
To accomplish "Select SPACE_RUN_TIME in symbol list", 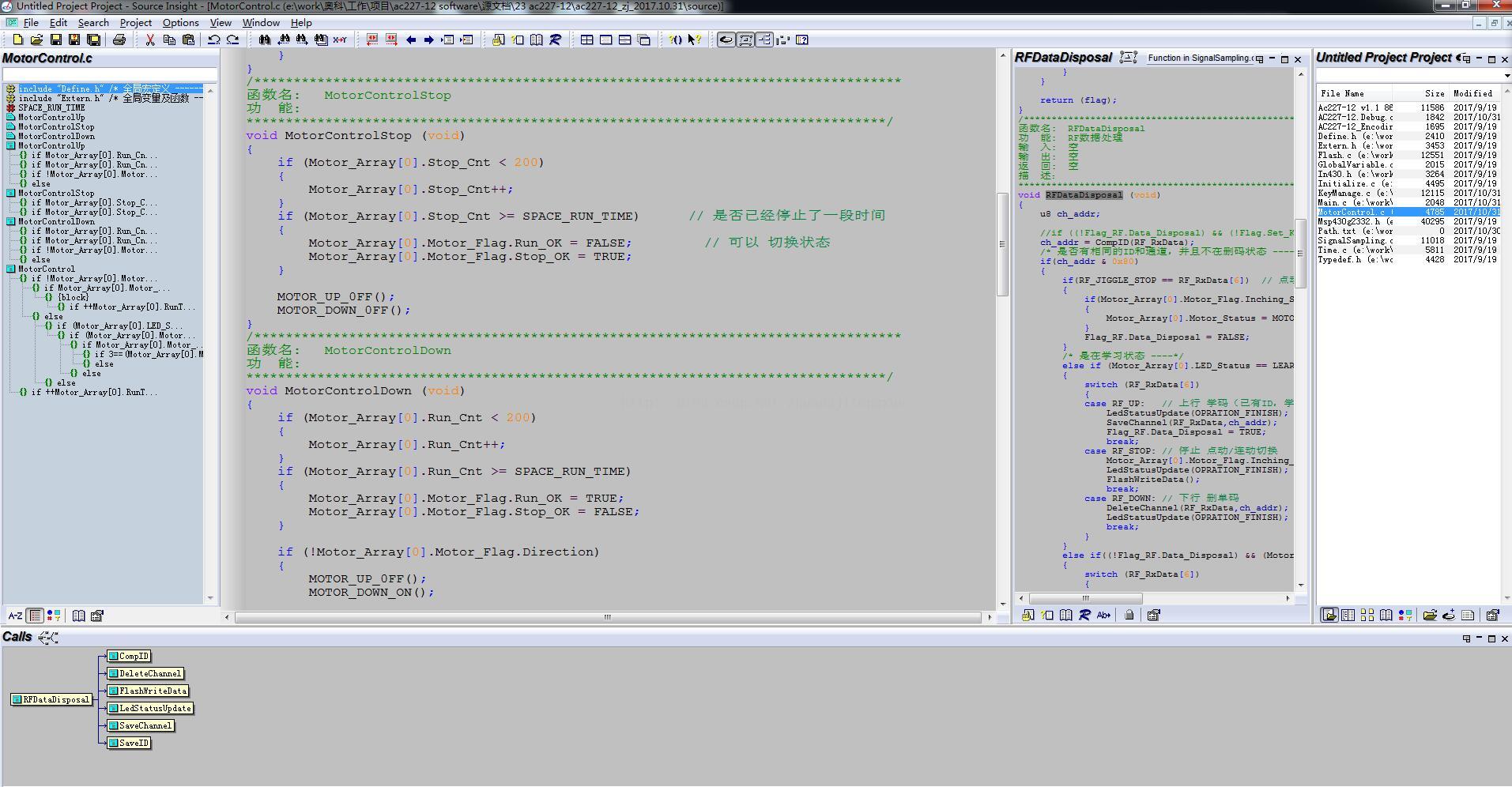I will pyautogui.click(x=51, y=107).
